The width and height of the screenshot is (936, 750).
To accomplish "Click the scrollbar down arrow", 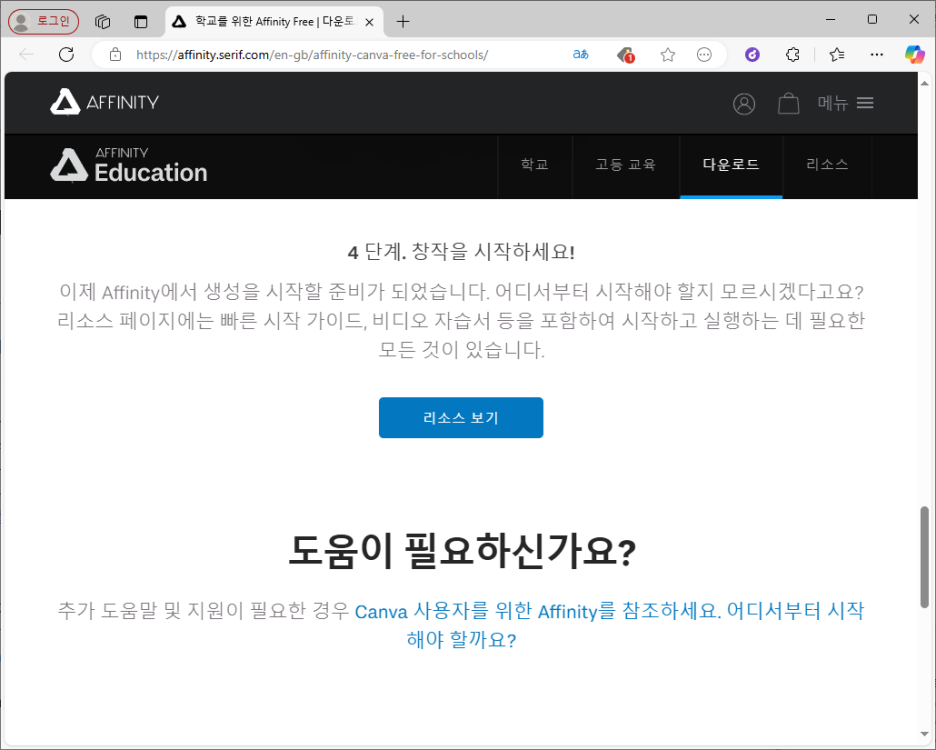I will tap(925, 734).
